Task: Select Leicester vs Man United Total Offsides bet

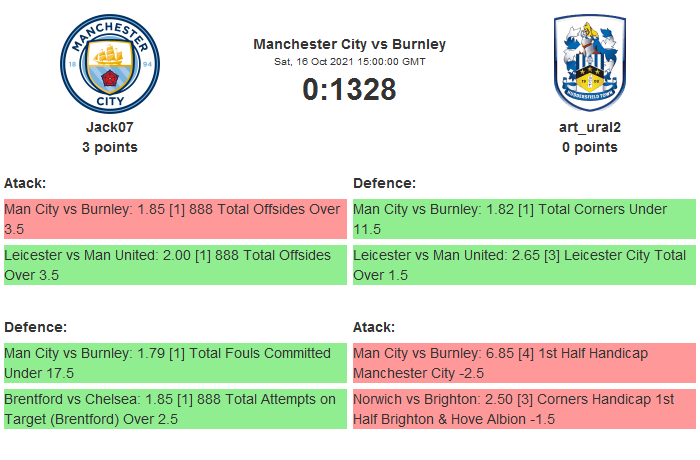Action: tap(174, 265)
